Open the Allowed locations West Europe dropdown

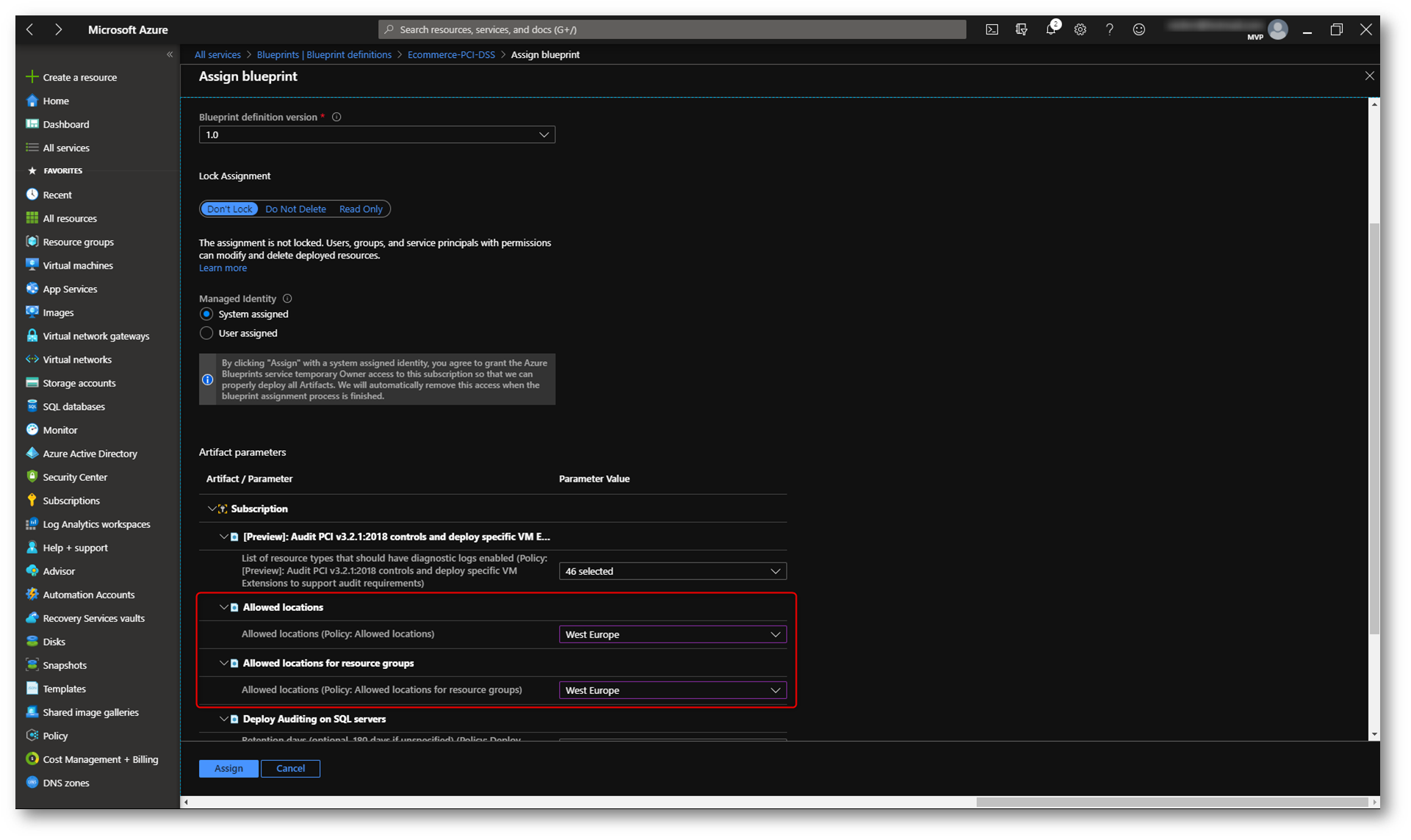672,634
